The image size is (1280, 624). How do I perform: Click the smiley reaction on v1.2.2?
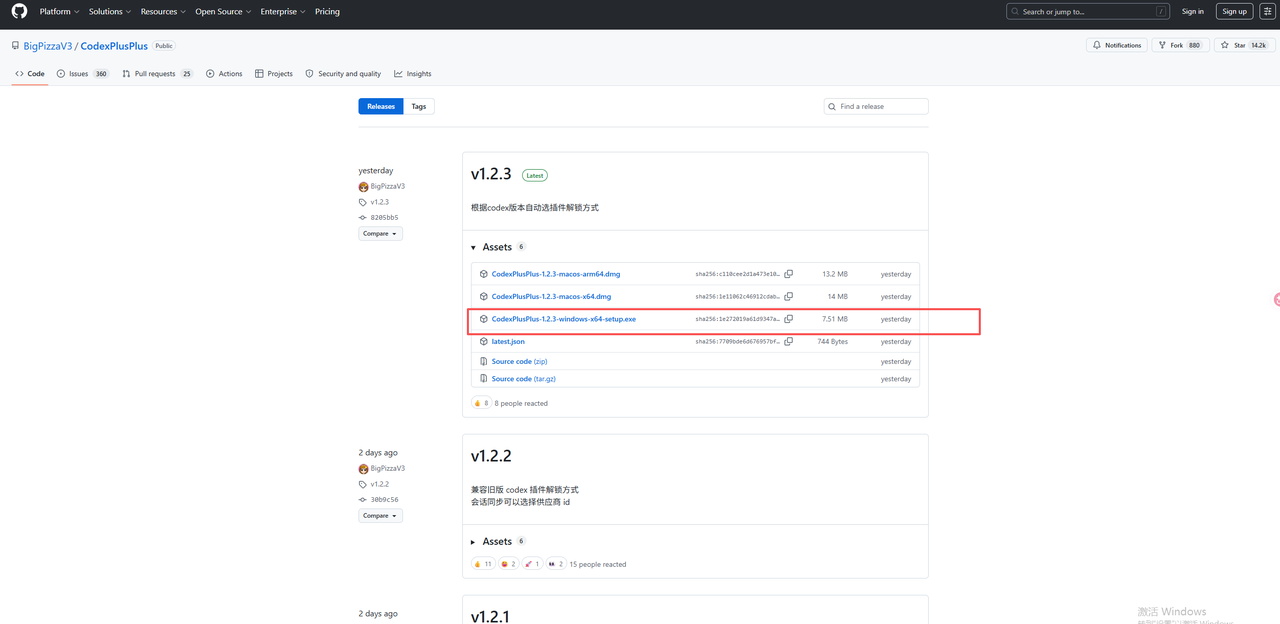pyautogui.click(x=508, y=564)
